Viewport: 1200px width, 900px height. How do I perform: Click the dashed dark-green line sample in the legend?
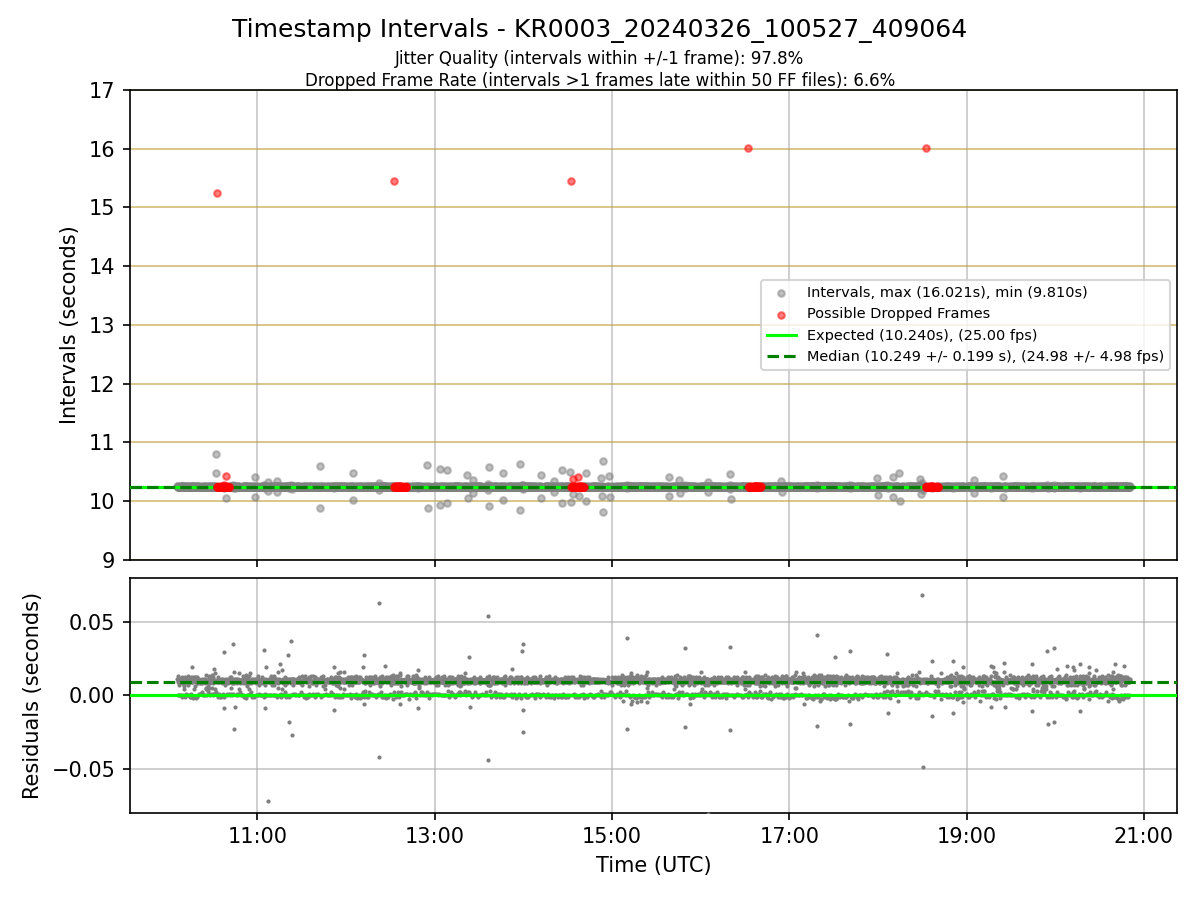pos(782,355)
